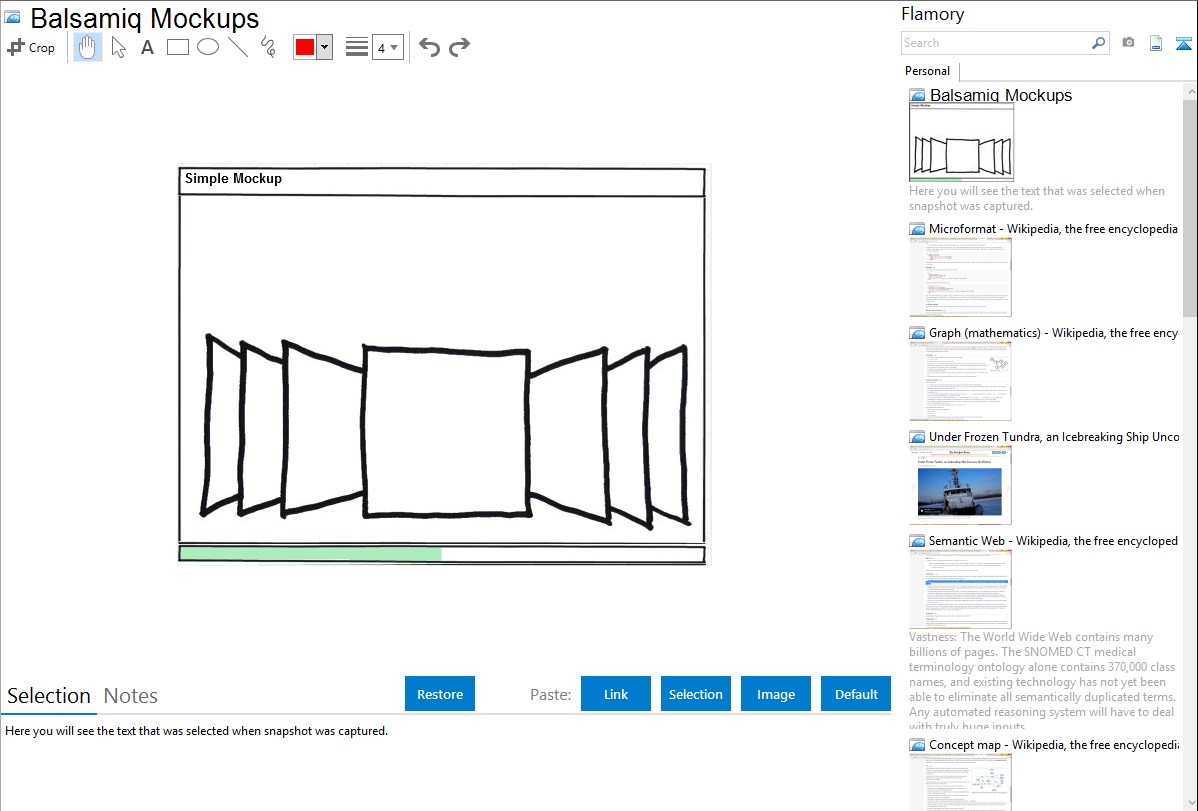Click the Graph (mathematics) - Wikipedia title
Image resolution: width=1198 pixels, height=811 pixels.
pos(1053,333)
